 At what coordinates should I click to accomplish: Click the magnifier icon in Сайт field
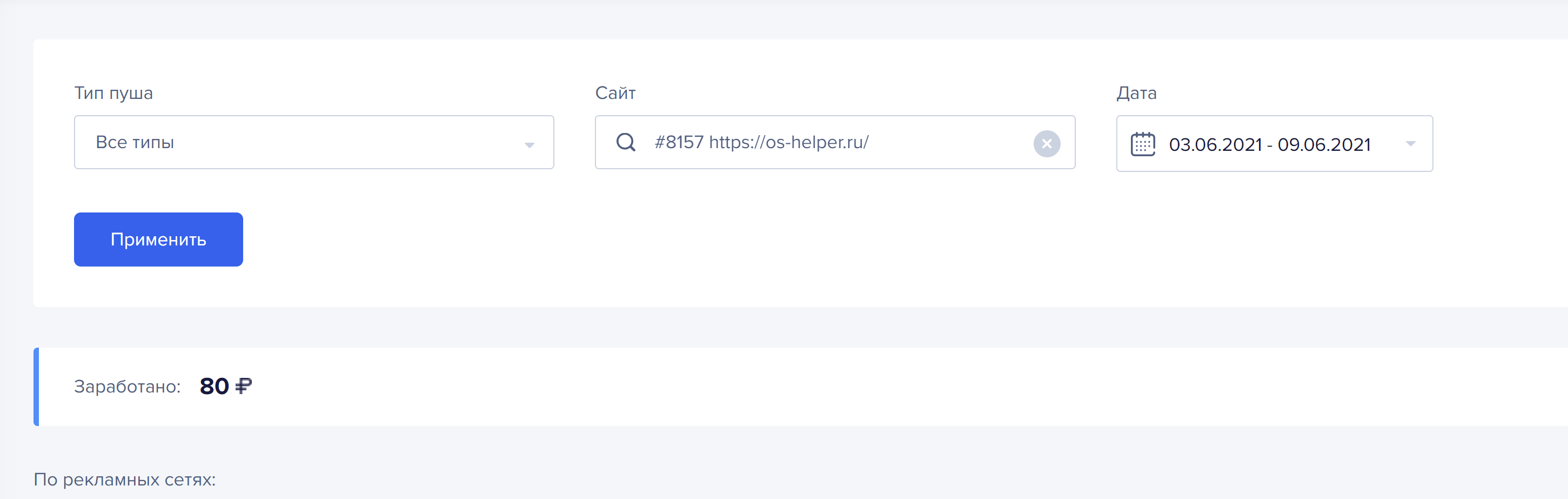[626, 143]
